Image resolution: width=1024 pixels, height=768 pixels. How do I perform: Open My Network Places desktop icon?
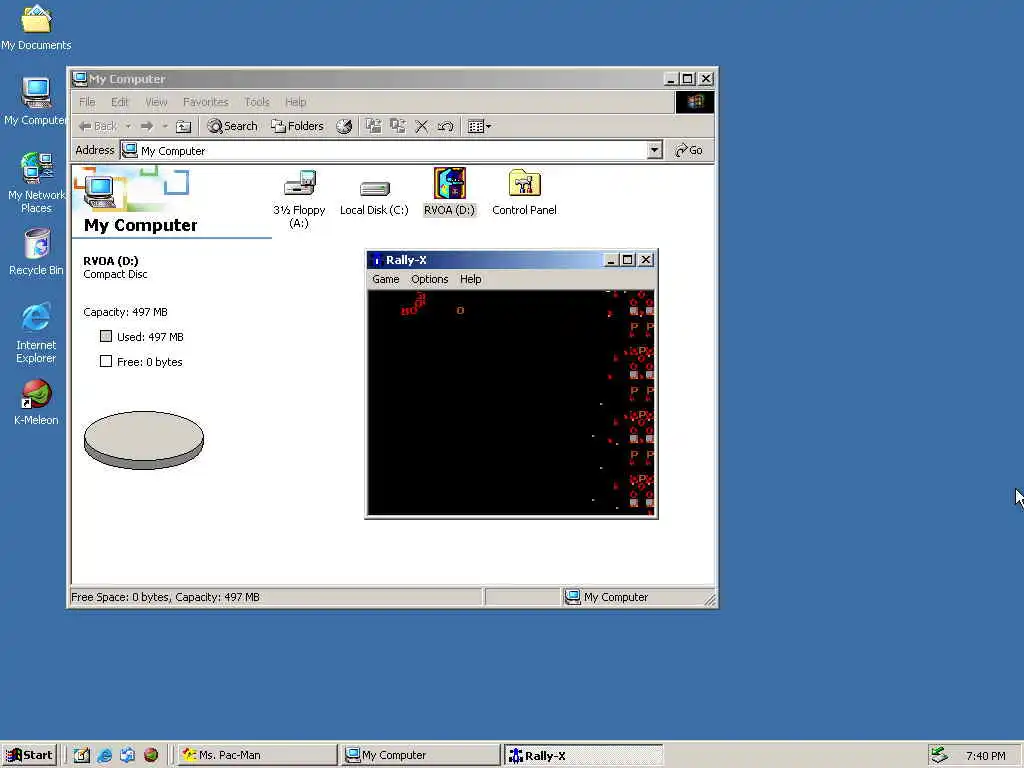36,183
